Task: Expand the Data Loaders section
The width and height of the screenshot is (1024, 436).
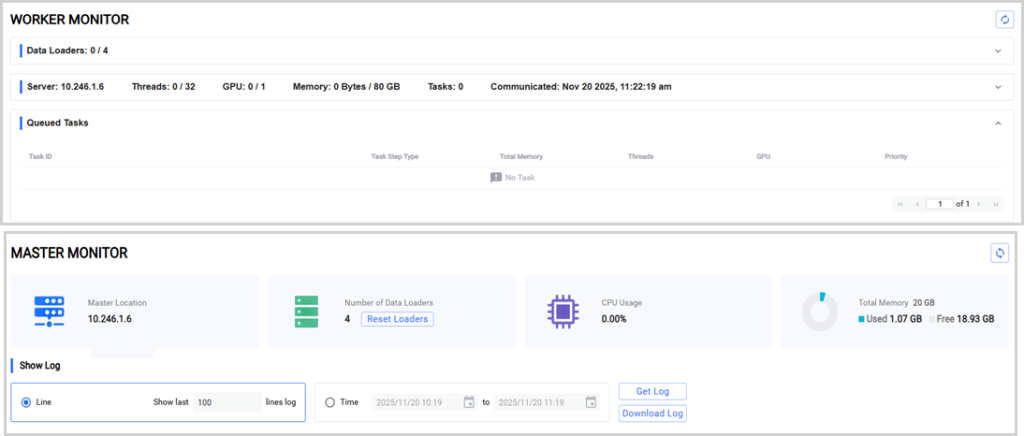Action: click(997, 50)
